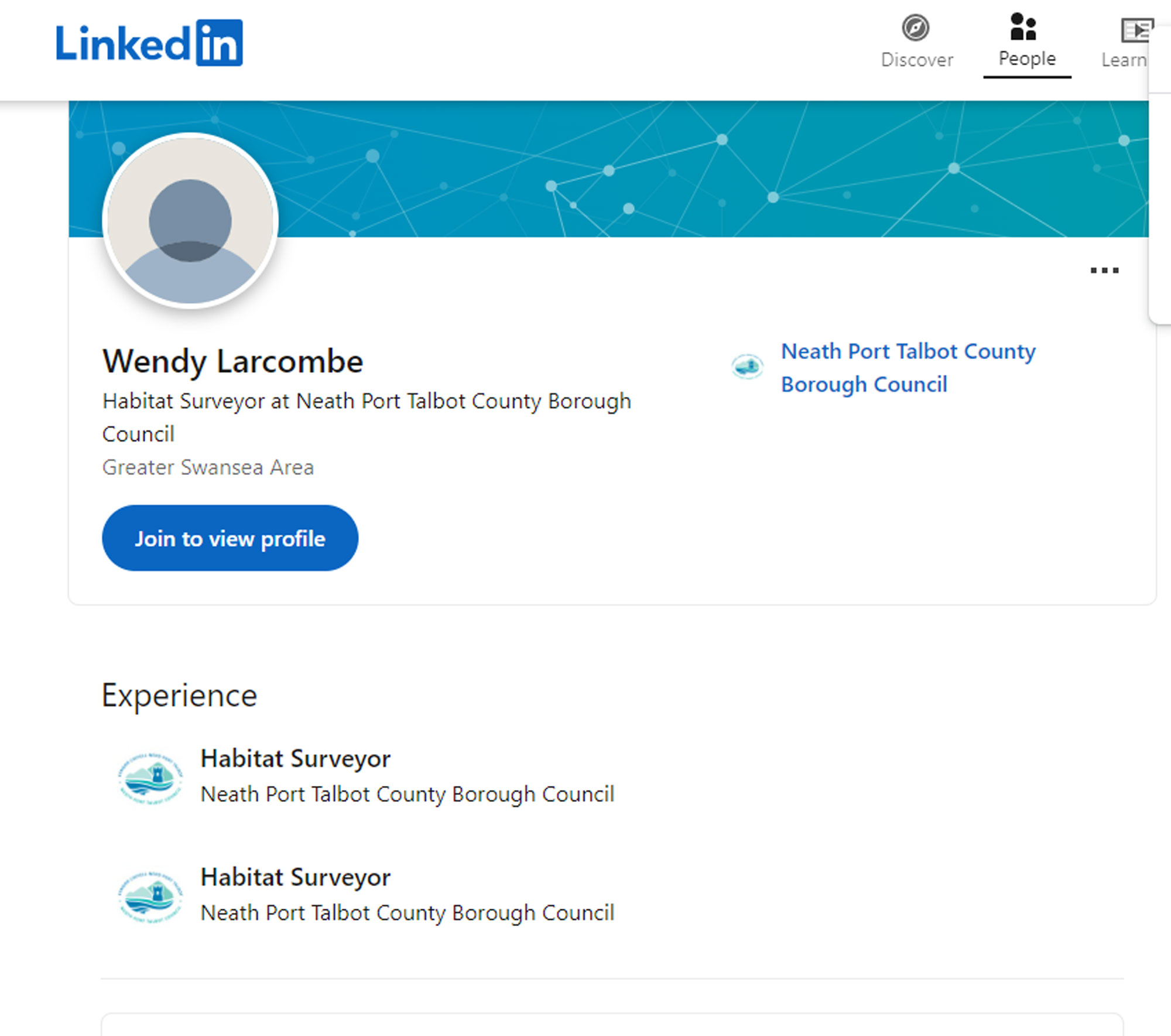Click the small council logo beside the company link
Viewport: 1171px width, 1036px height.
click(747, 367)
